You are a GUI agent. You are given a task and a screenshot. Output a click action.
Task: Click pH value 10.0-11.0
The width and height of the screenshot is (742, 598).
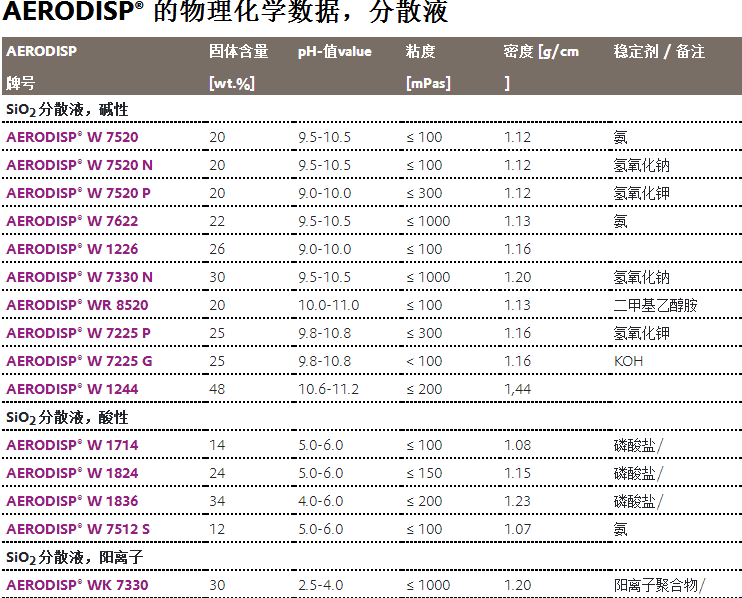[328, 305]
